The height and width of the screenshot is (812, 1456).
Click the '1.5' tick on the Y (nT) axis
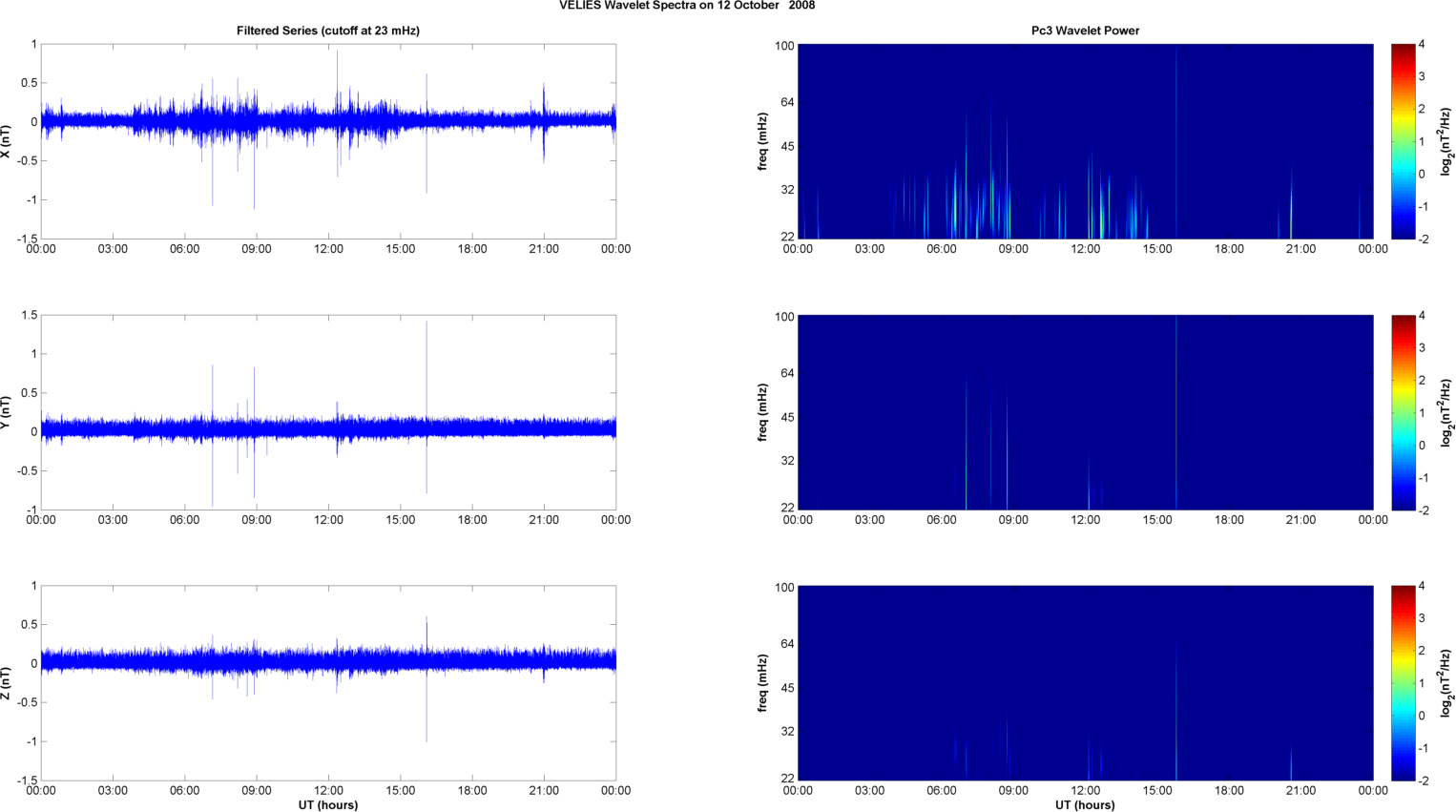pos(29,315)
